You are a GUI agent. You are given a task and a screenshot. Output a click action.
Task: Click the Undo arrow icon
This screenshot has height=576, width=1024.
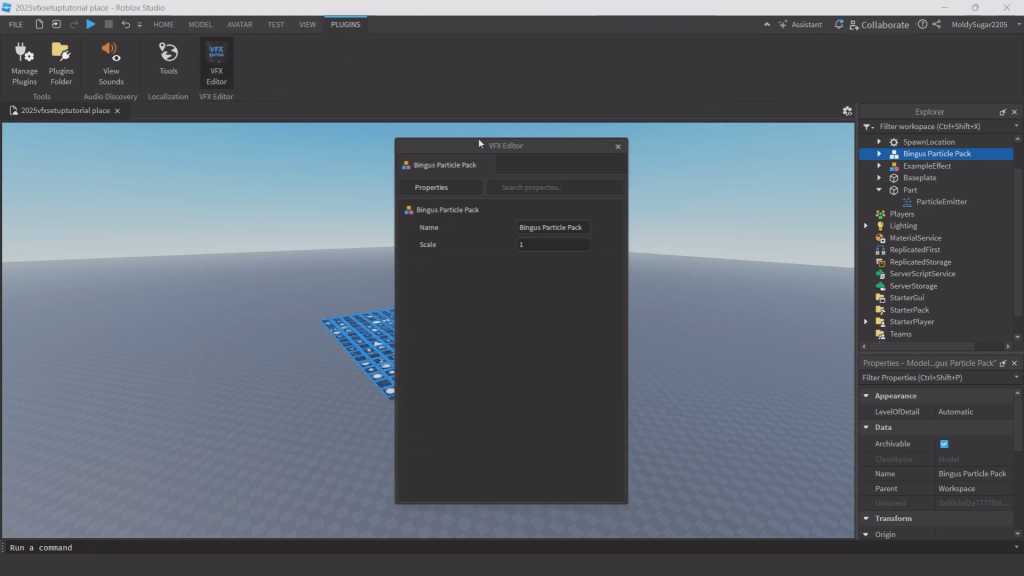125,24
